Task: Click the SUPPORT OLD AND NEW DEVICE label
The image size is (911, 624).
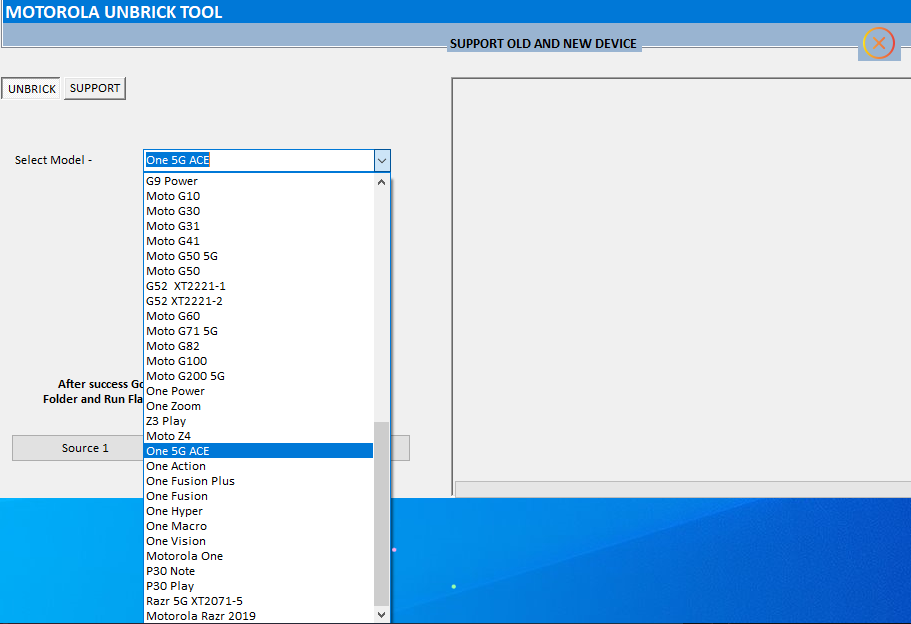Action: pos(544,43)
